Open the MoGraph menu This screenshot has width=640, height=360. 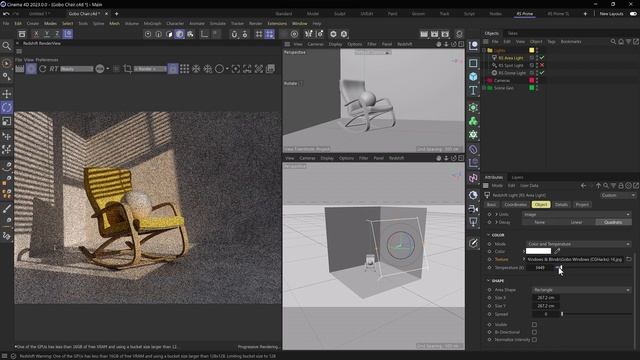[153, 24]
